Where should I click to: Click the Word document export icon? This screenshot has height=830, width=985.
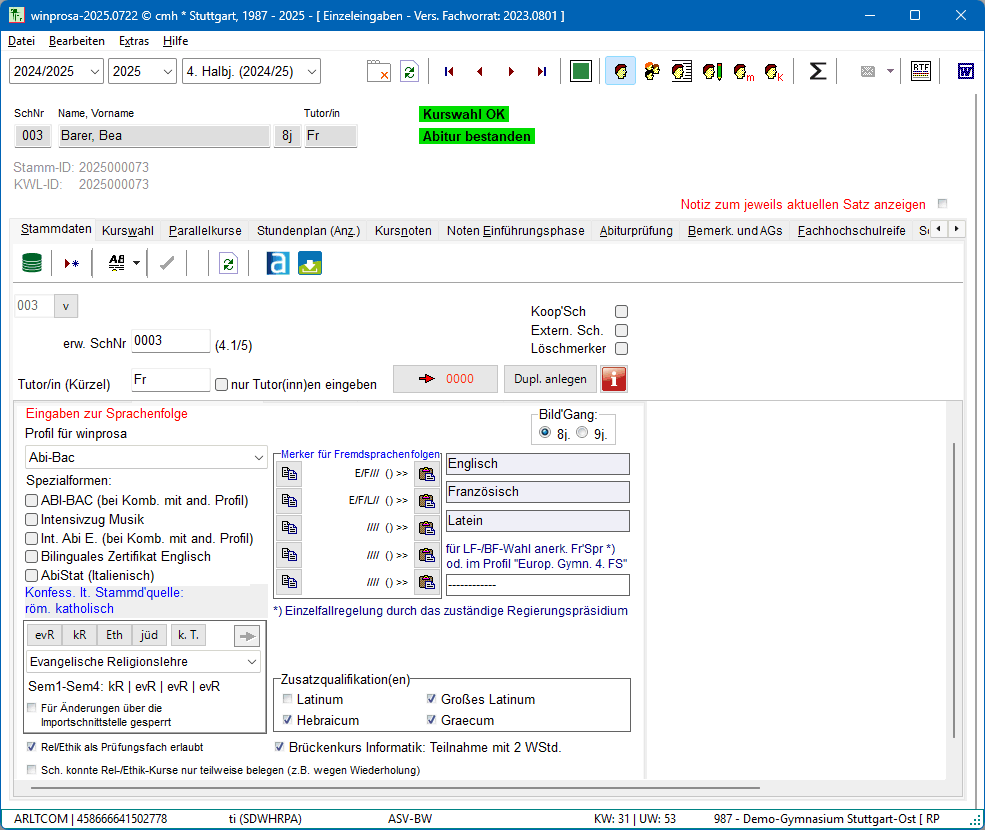pyautogui.click(x=966, y=71)
